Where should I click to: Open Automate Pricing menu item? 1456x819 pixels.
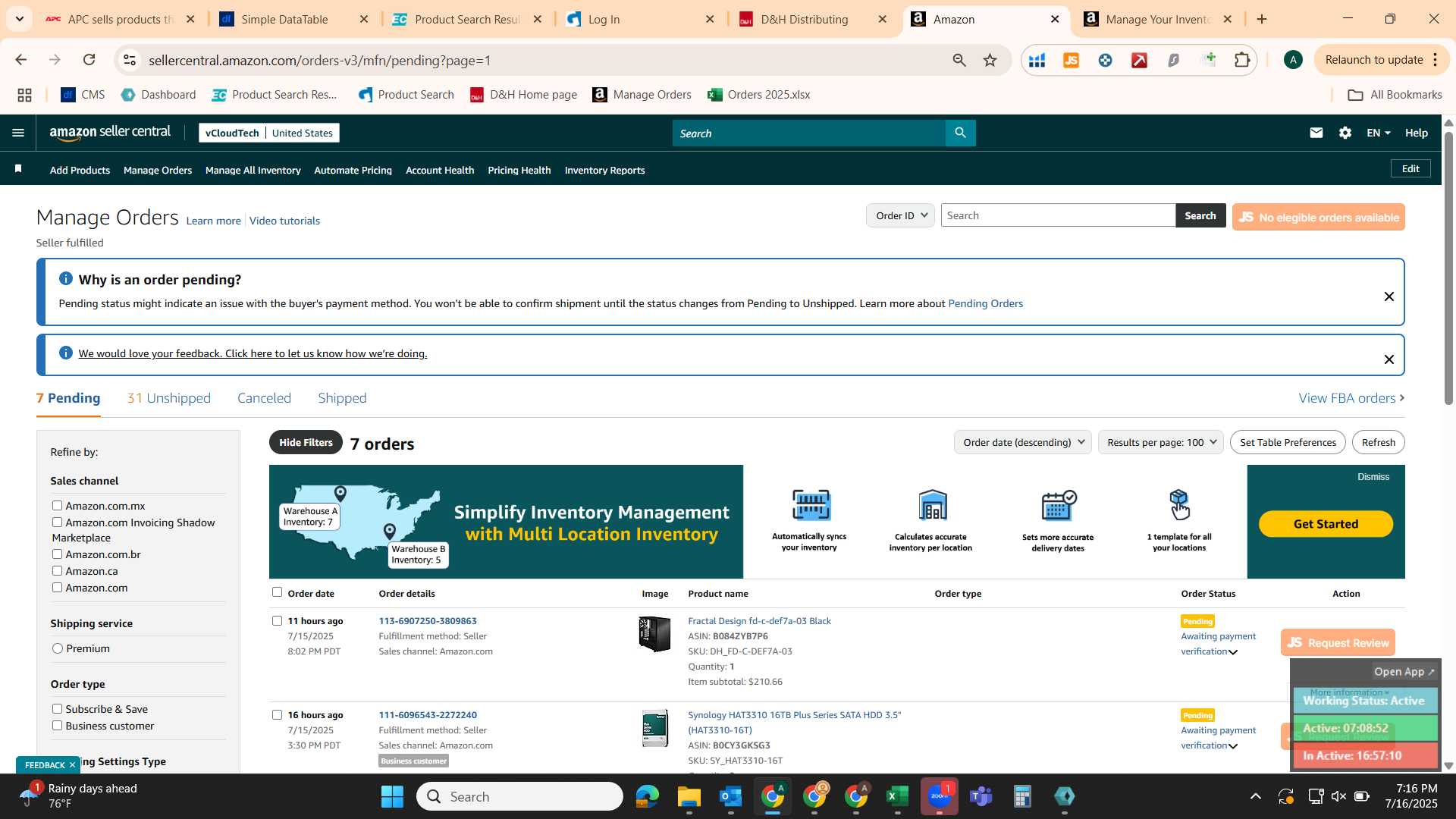[x=353, y=170]
